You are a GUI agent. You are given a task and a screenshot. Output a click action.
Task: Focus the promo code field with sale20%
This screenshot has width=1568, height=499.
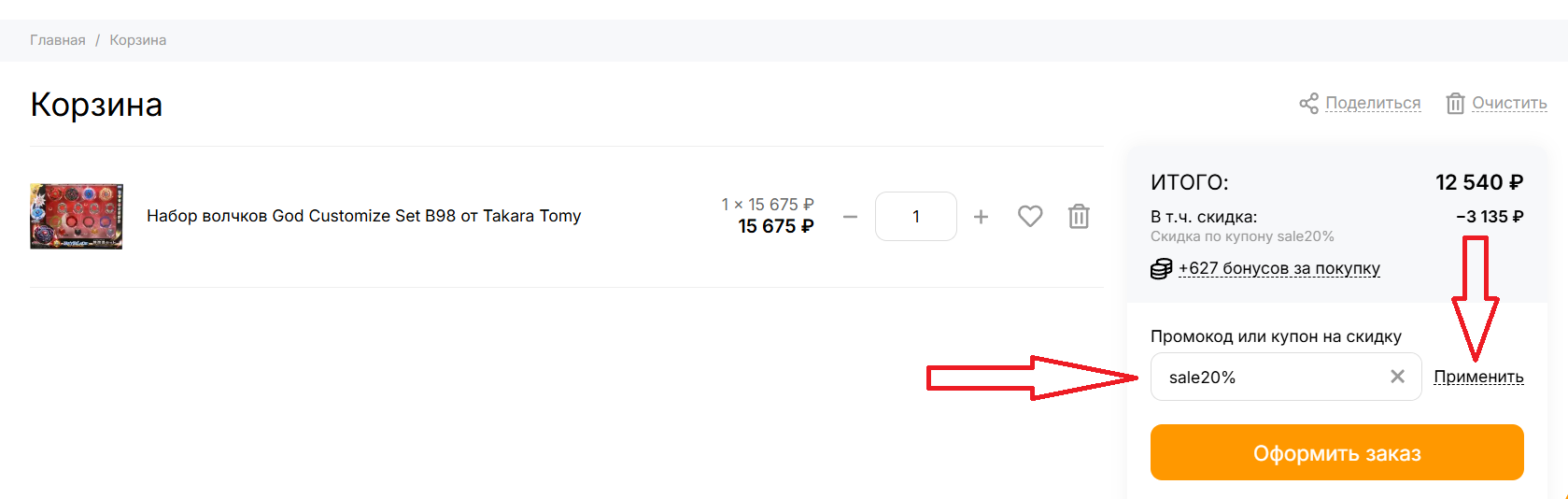(1270, 377)
